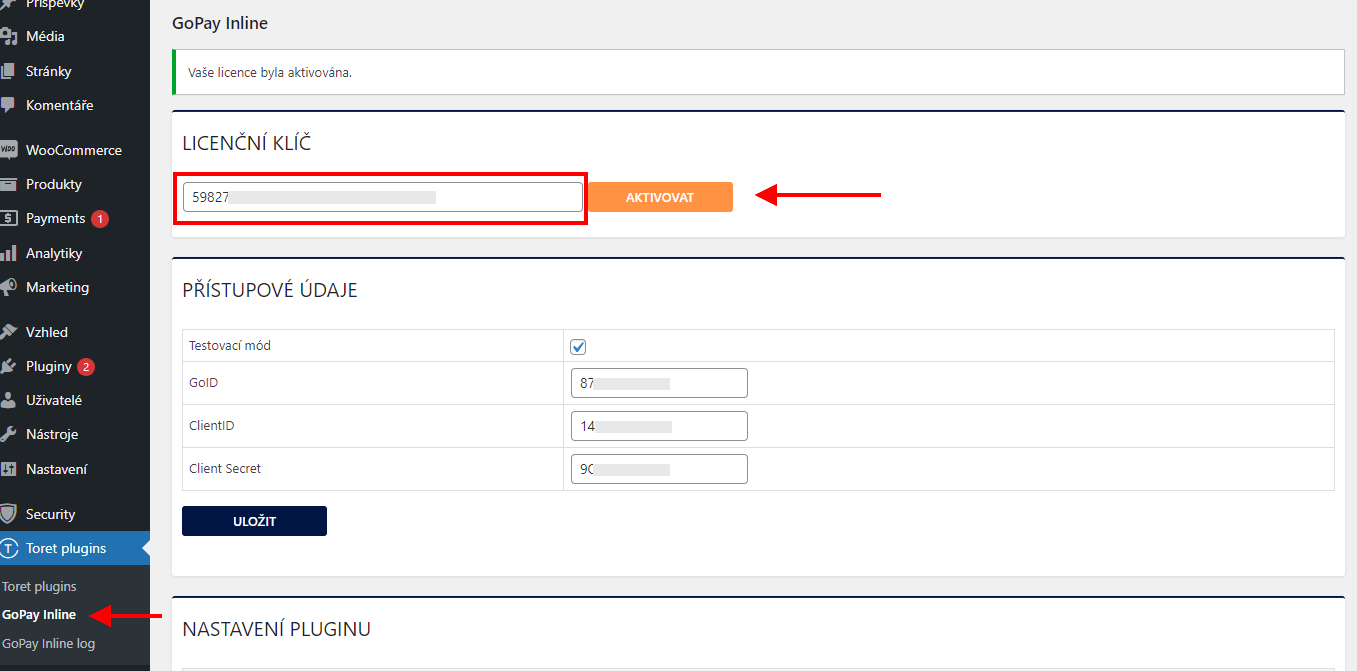Open the Payments menu item
Viewport: 1357px width, 671px height.
point(56,218)
